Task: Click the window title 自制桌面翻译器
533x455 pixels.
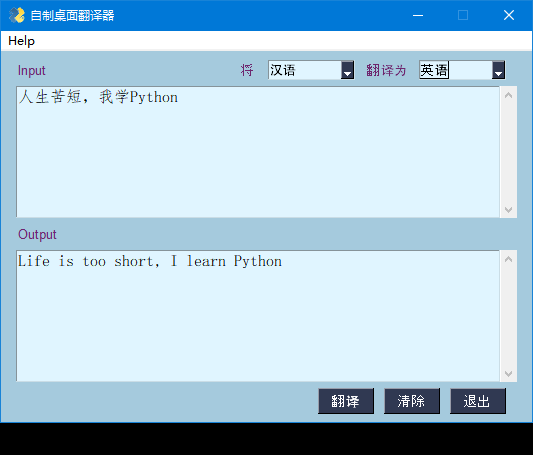Action: point(72,16)
